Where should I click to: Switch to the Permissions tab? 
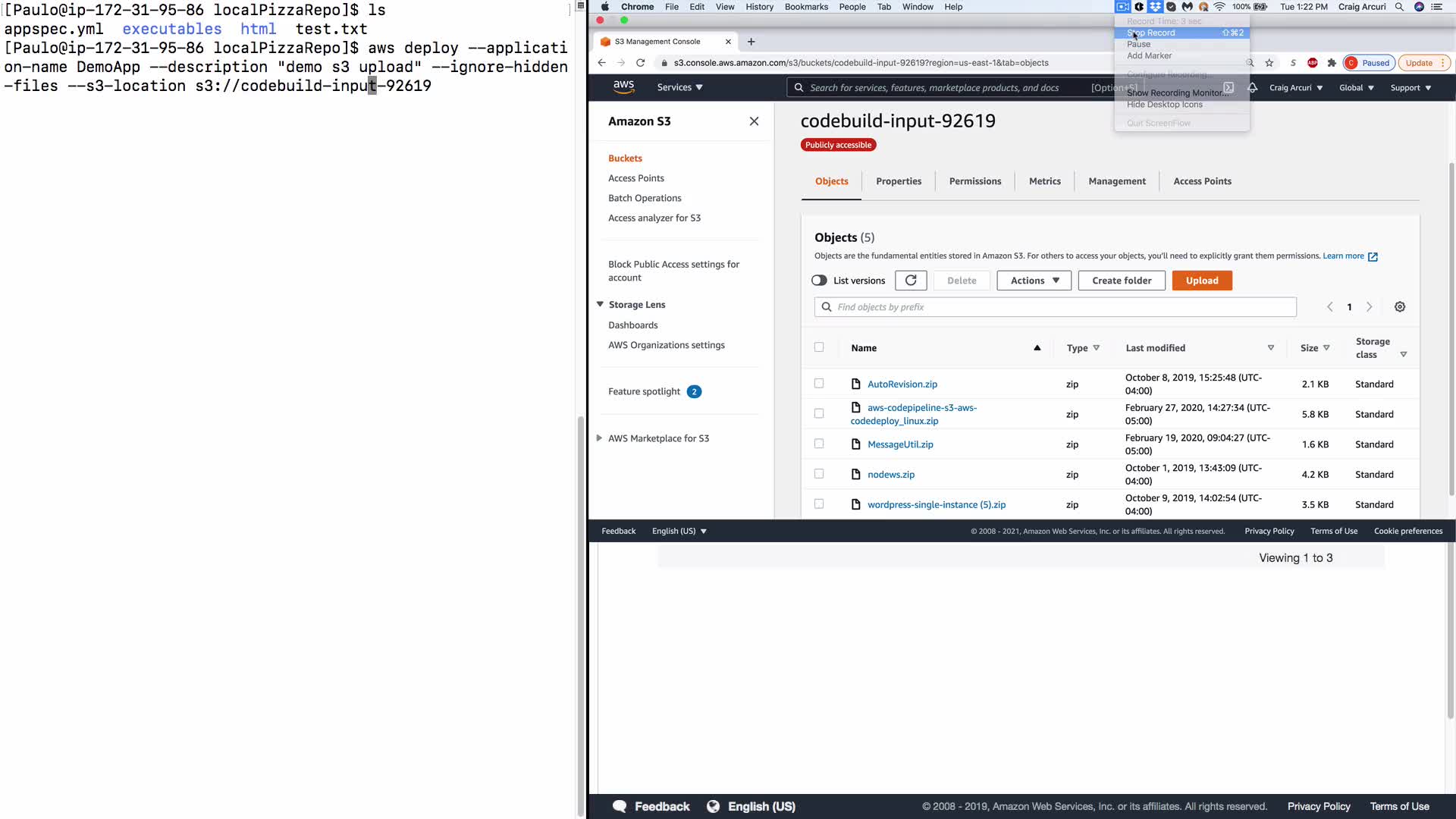click(974, 181)
